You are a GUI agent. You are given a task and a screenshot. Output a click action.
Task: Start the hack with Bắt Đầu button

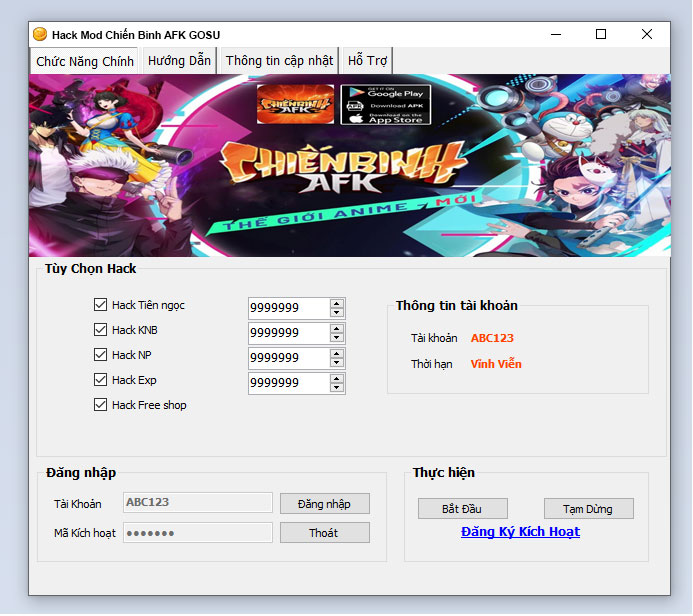463,509
